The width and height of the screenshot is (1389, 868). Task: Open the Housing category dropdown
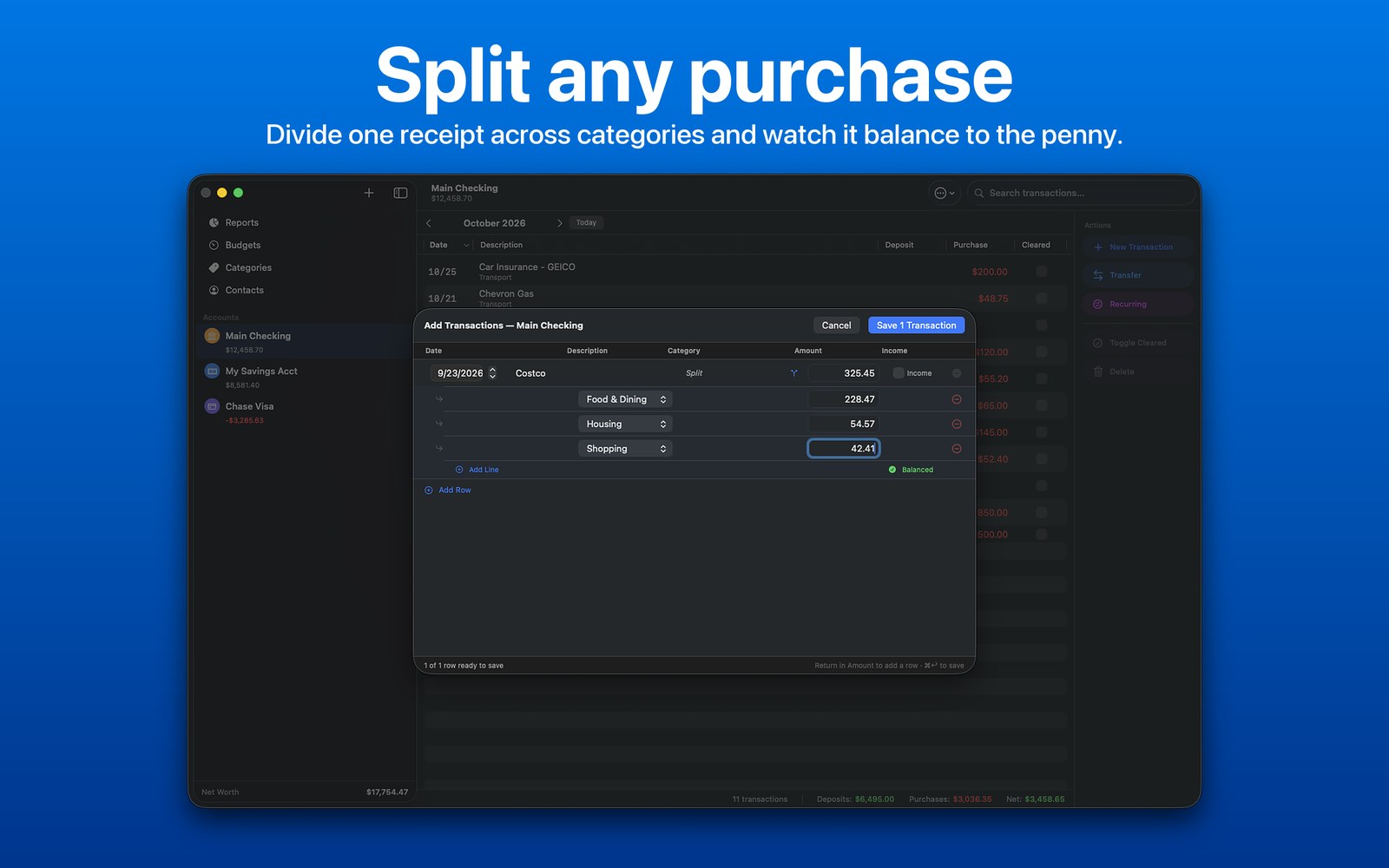[x=625, y=424]
